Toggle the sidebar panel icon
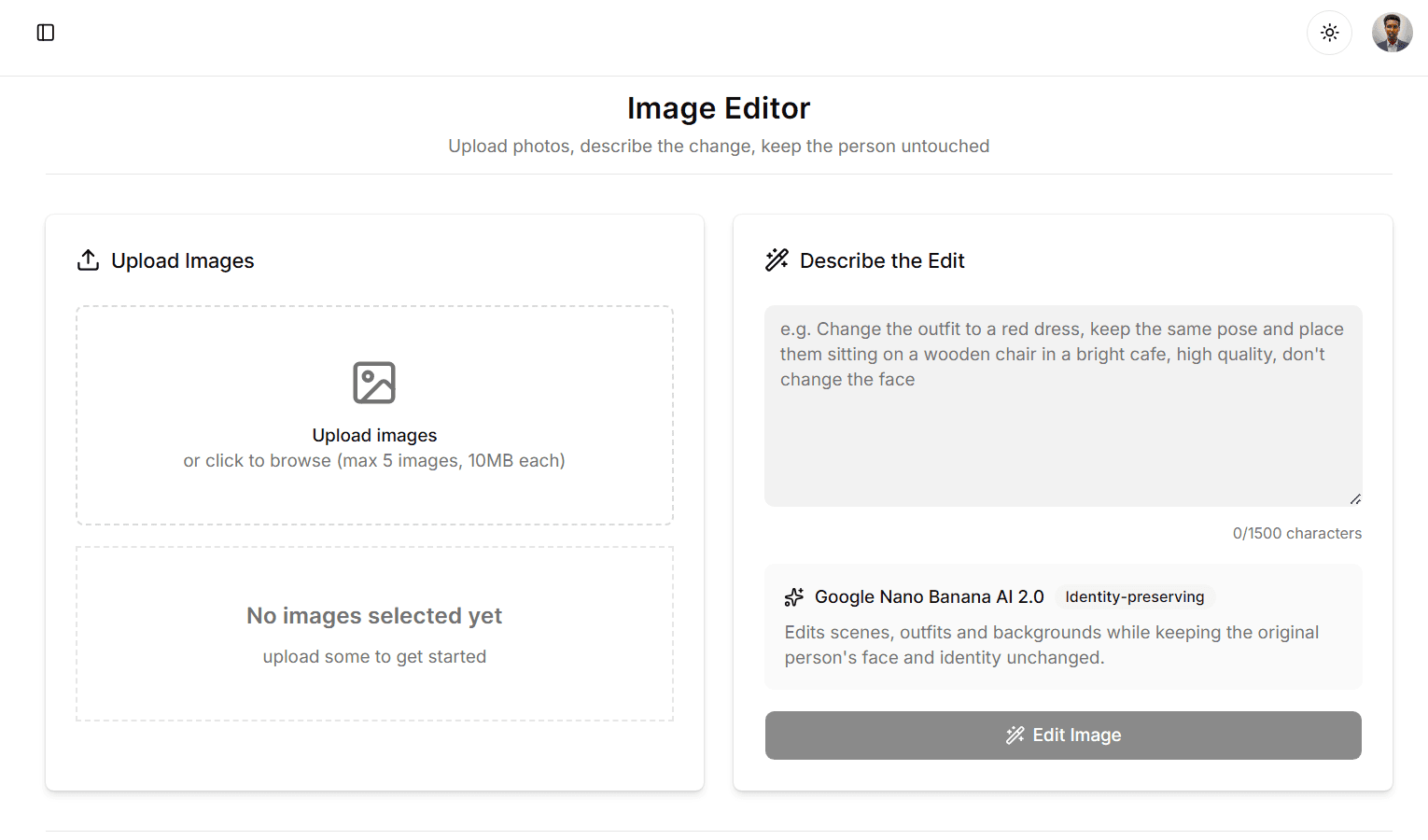The image size is (1428, 840). [x=46, y=33]
